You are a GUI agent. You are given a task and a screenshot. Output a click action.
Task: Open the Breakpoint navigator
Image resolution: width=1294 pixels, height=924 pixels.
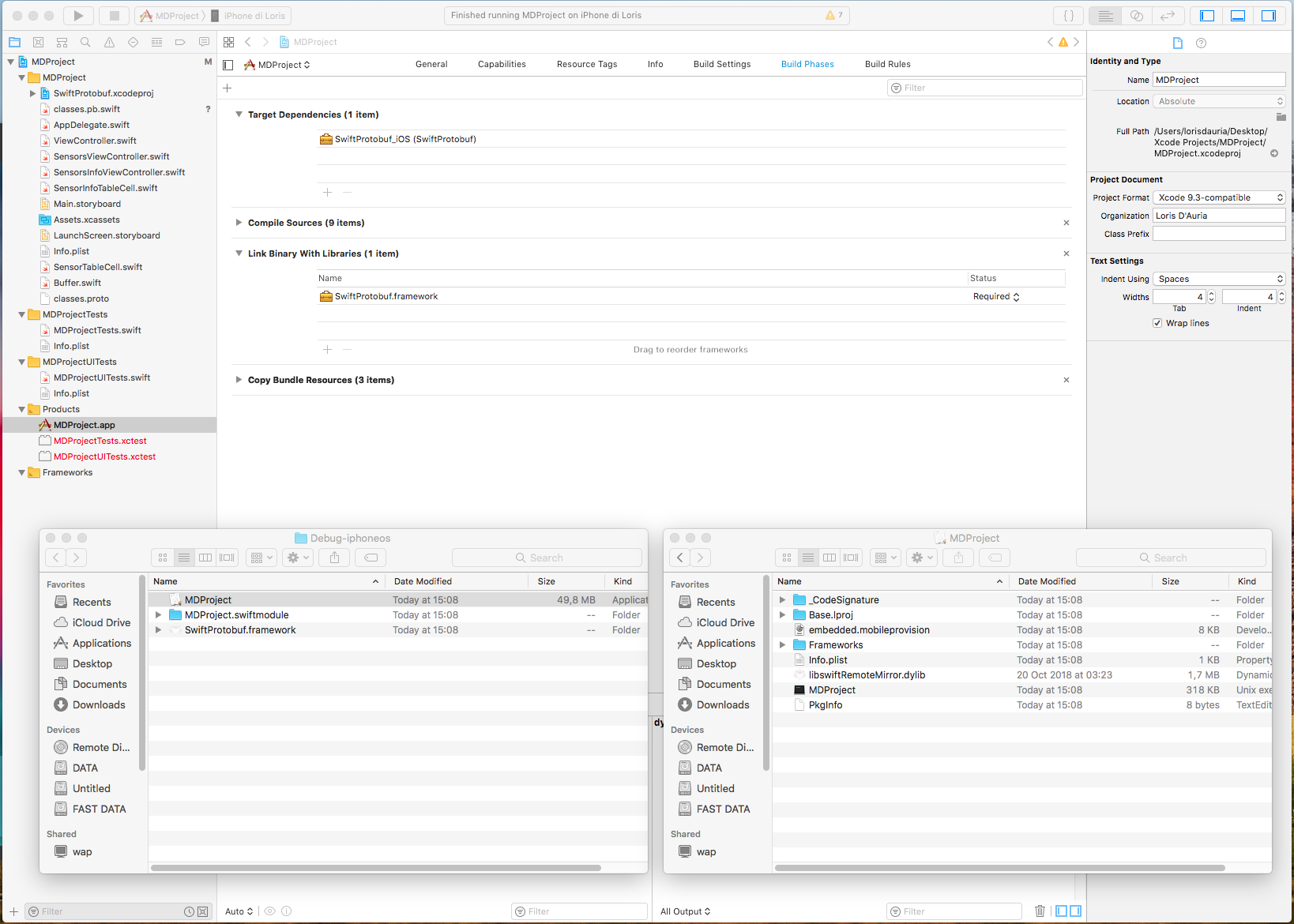(x=179, y=42)
